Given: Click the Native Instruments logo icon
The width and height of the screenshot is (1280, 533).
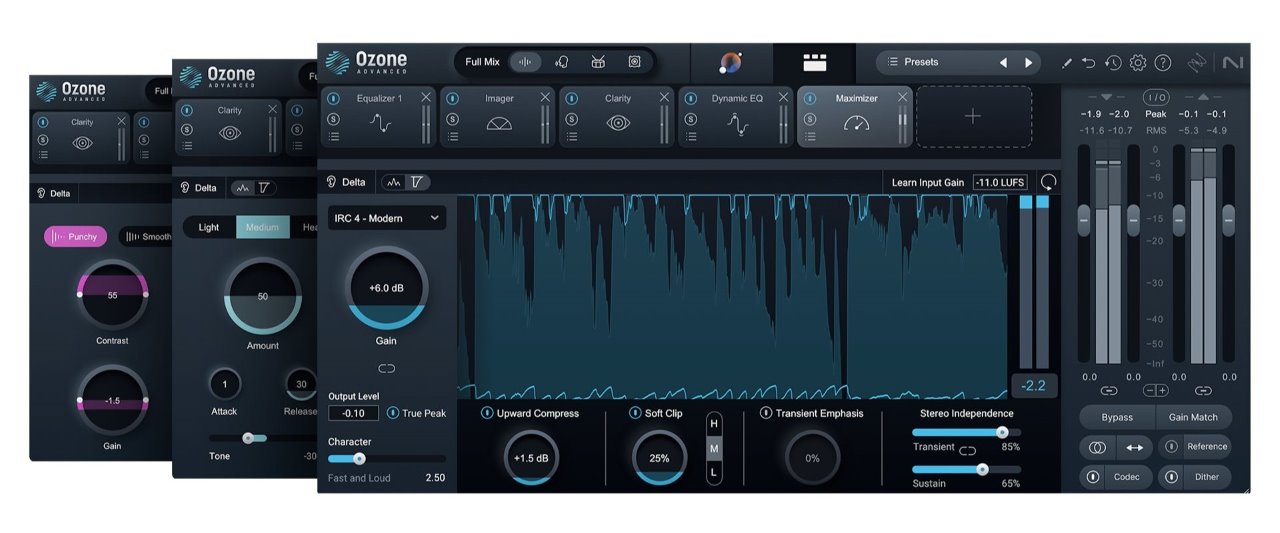Looking at the screenshot, I should [1233, 63].
